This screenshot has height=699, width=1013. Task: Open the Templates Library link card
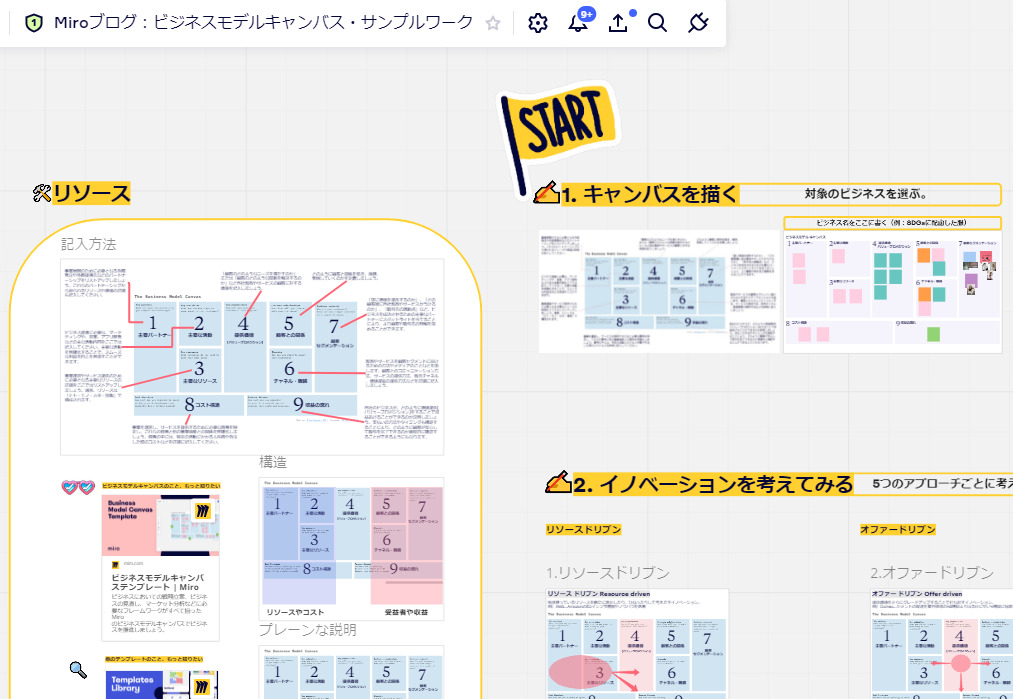(160, 684)
